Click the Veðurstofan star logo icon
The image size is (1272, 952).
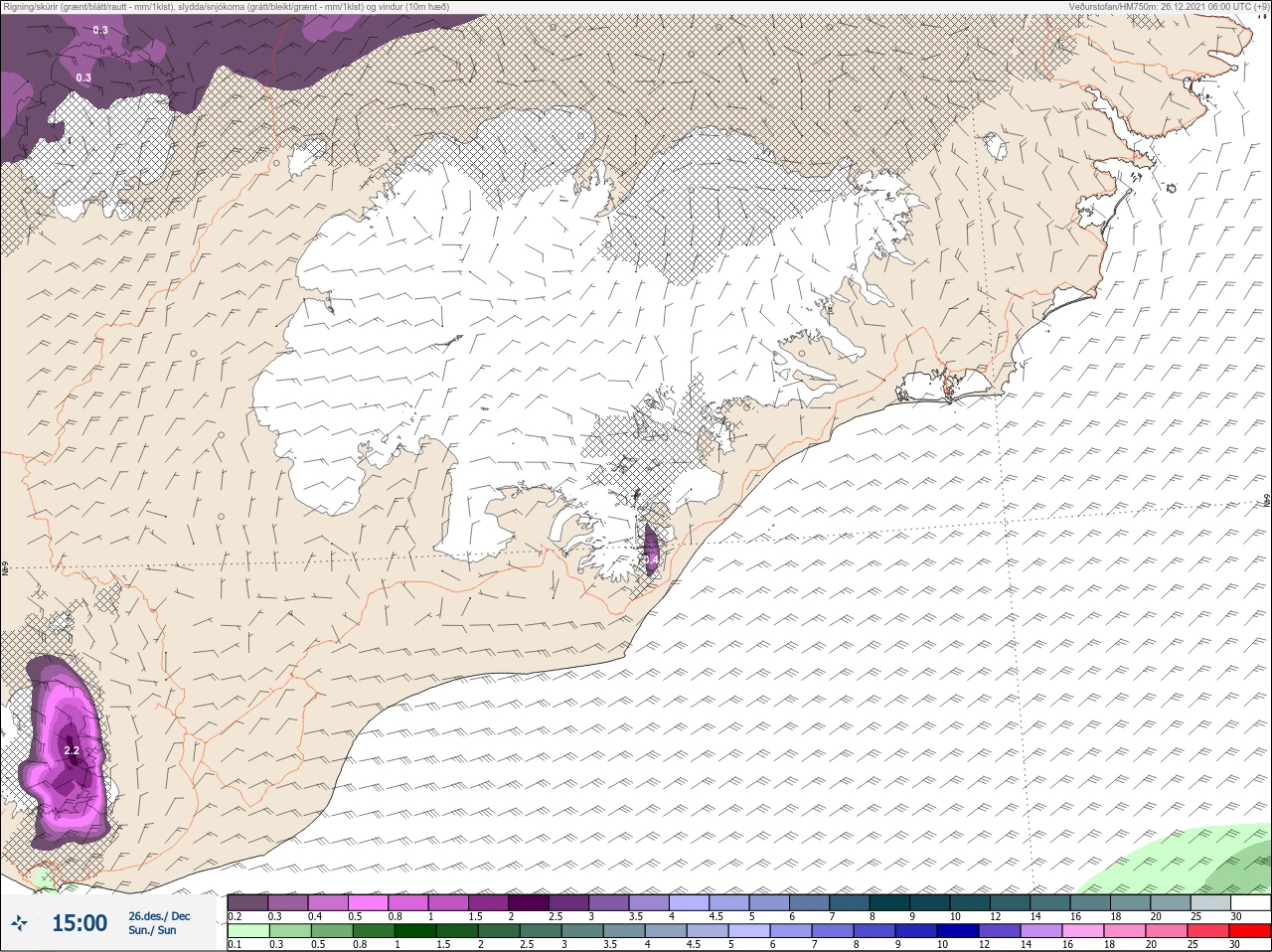[19, 924]
